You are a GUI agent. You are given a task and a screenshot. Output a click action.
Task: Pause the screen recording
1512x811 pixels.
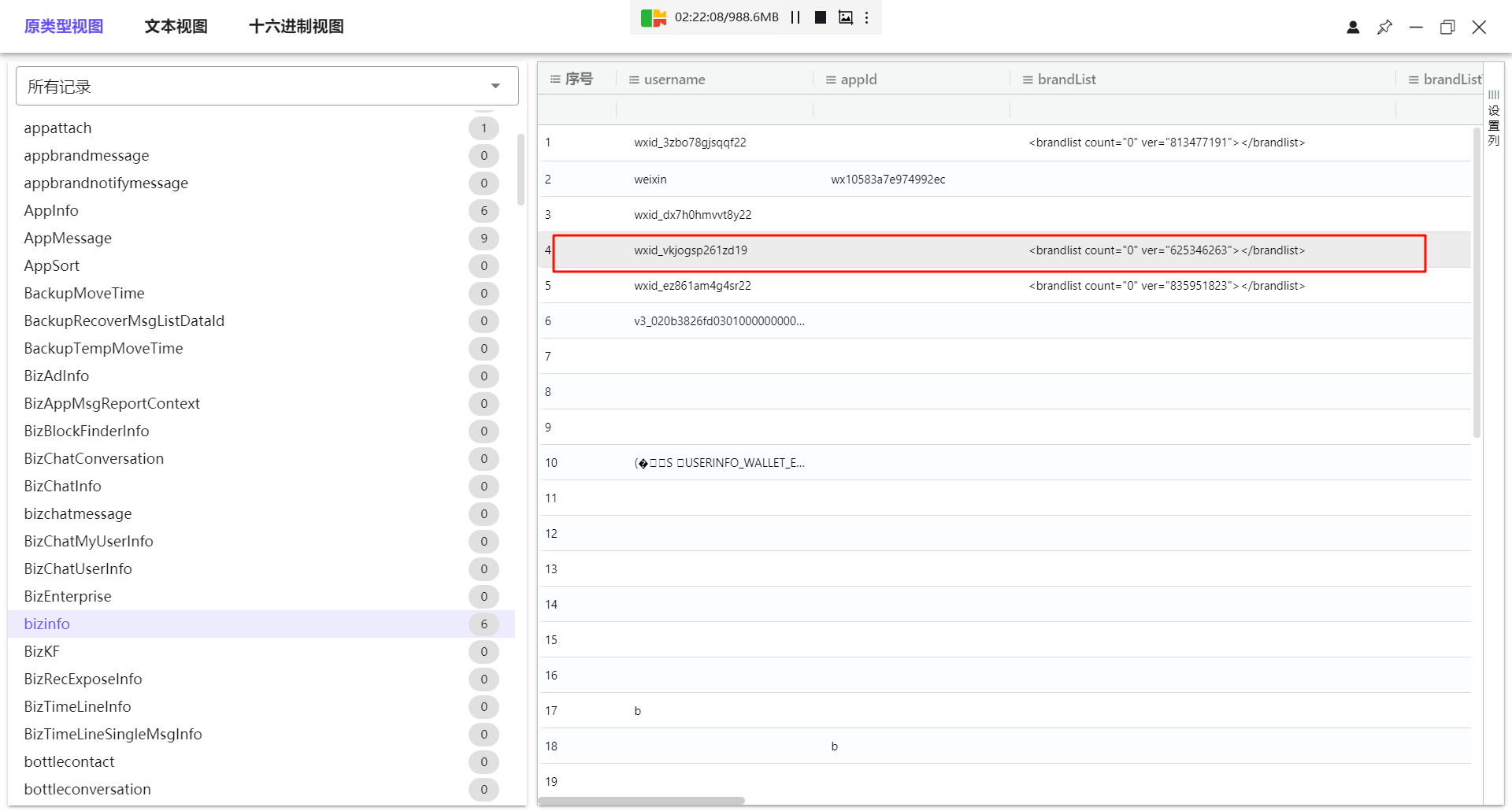tap(795, 17)
